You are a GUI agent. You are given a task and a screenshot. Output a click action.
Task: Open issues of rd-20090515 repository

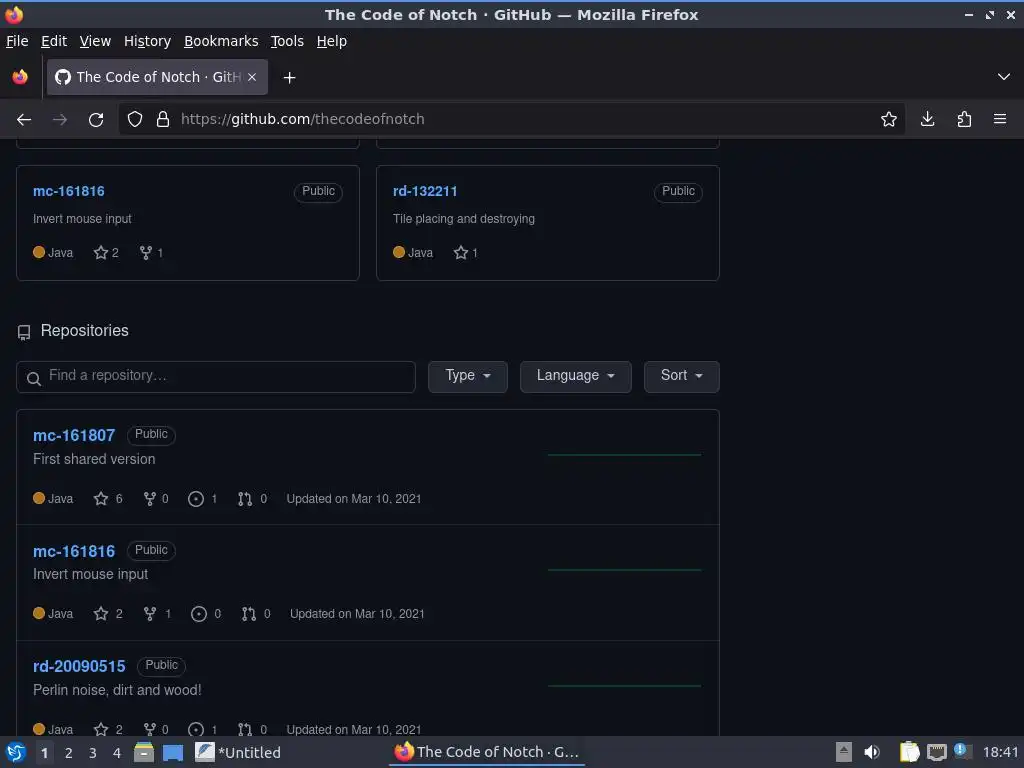(202, 729)
